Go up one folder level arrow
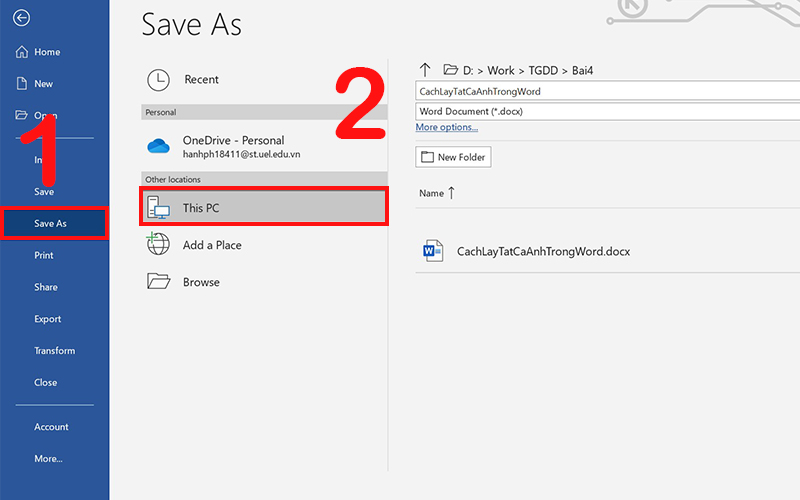The image size is (800, 500). coord(425,69)
